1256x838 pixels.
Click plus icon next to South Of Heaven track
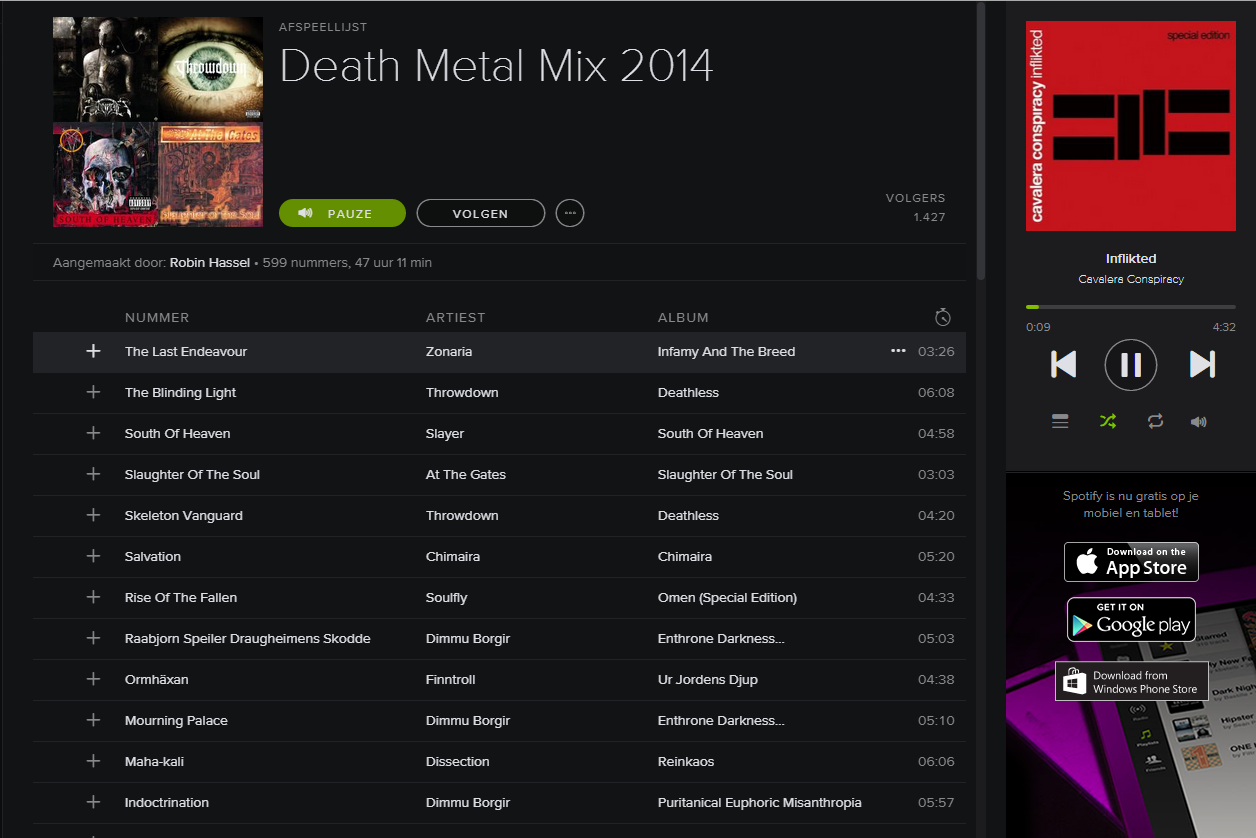coord(93,433)
